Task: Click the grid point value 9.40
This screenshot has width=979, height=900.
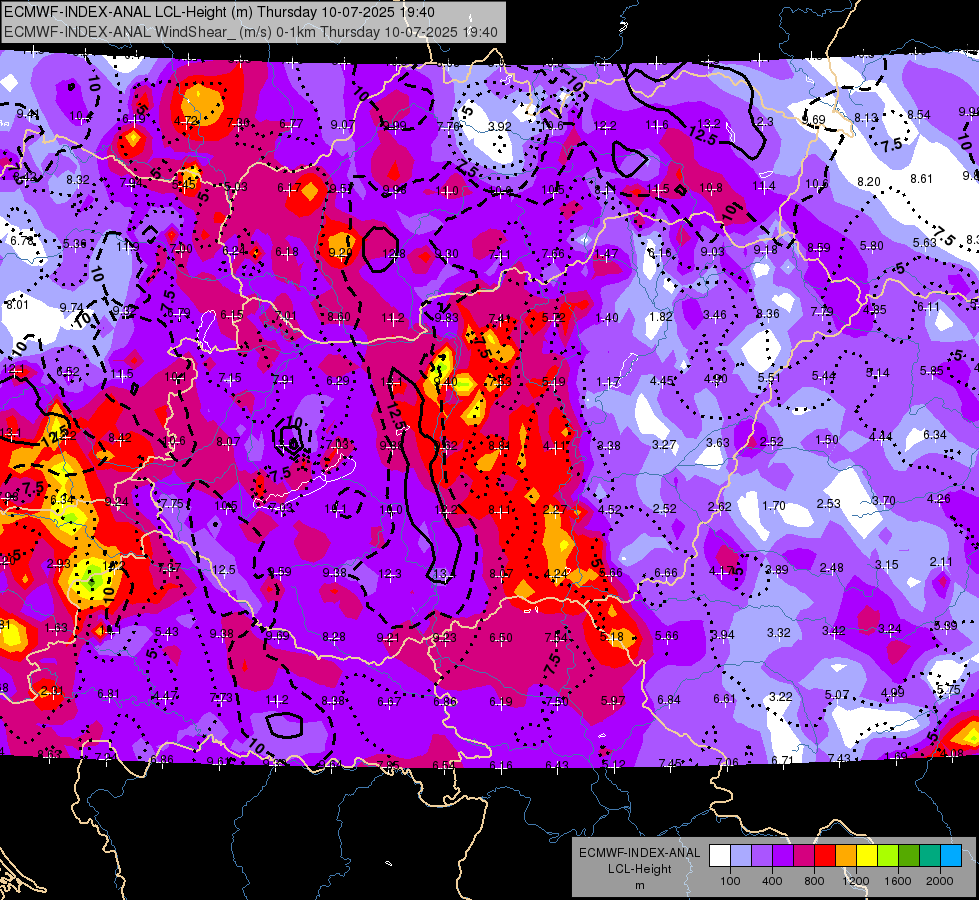Action: click(445, 382)
